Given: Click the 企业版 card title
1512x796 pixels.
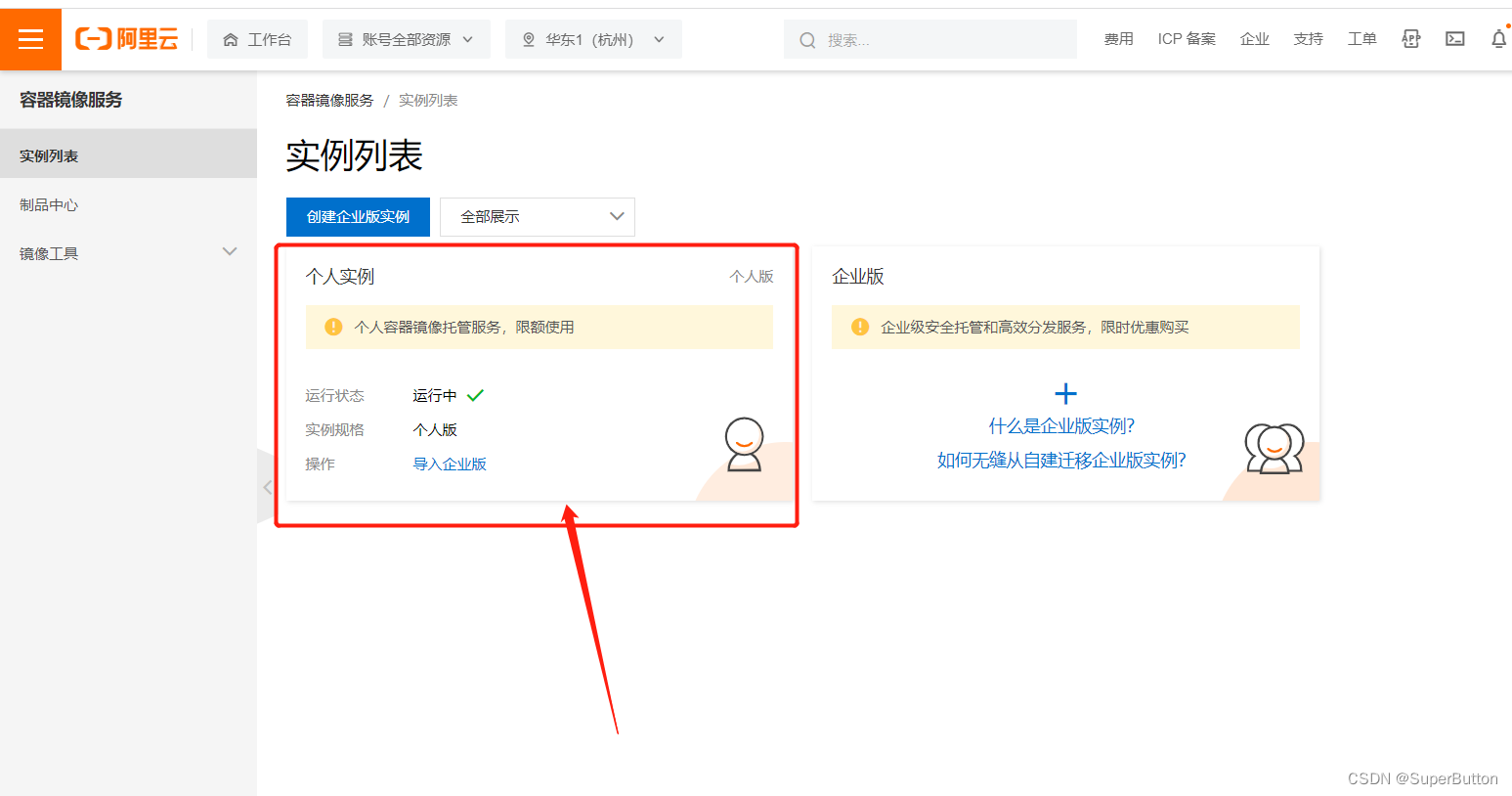Looking at the screenshot, I should coord(858,277).
